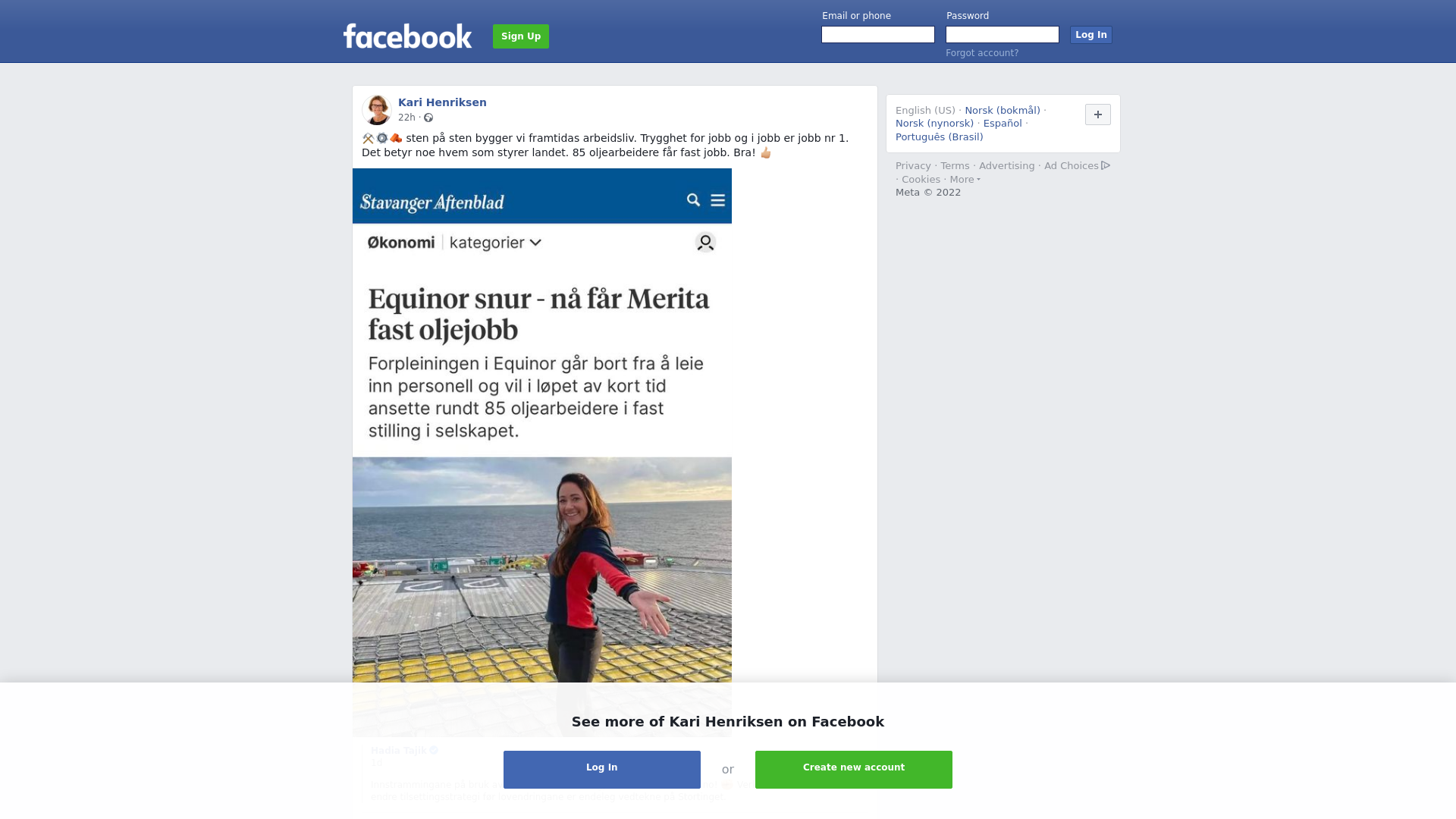1456x819 pixels.
Task: Click the user profile icon in article
Action: coord(705,243)
